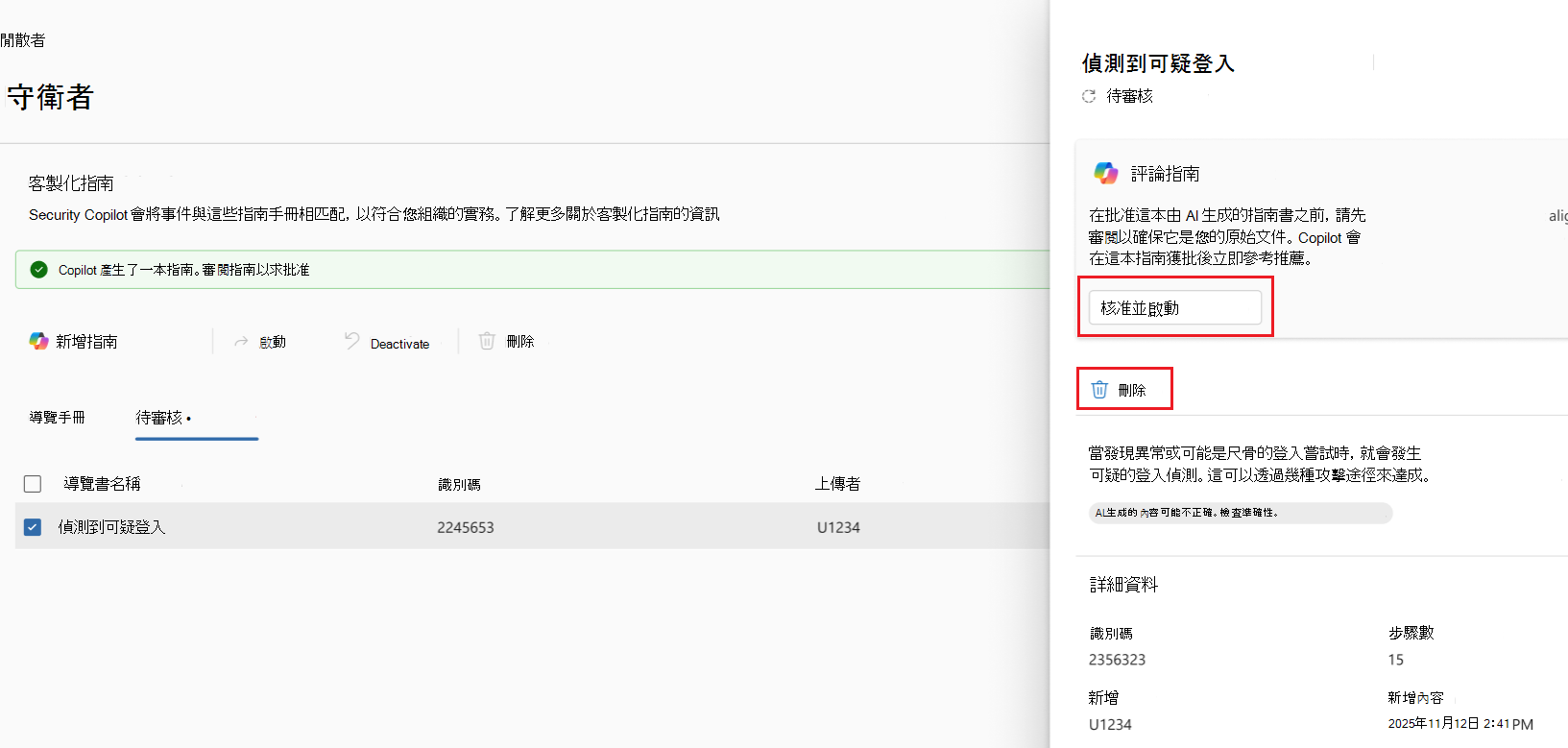The width and height of the screenshot is (1568, 748).
Task: Click the 啟動 arrow icon in toolbar
Action: pos(241,341)
